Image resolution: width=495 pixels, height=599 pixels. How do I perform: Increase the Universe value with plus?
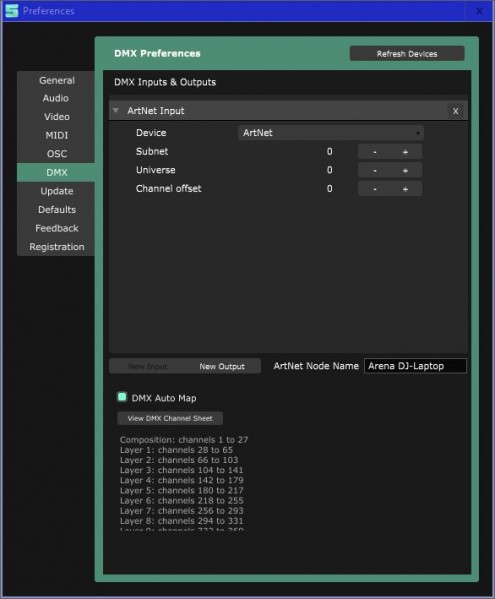pos(406,170)
